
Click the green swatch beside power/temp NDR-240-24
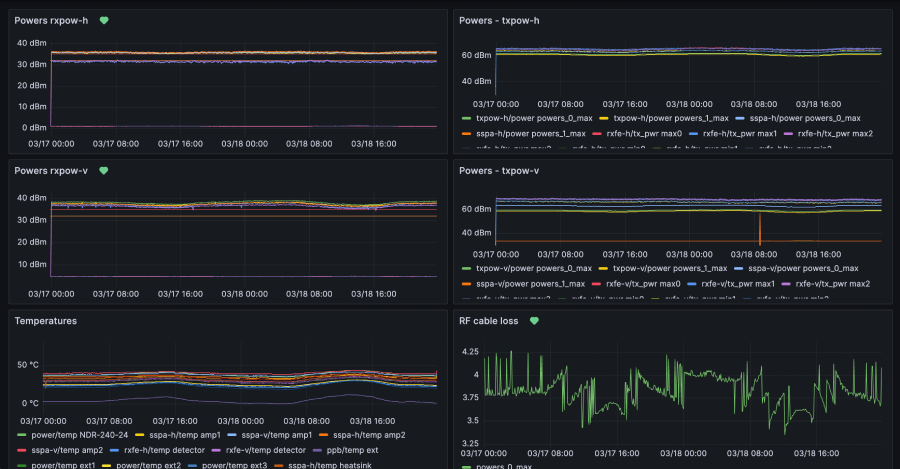(22, 435)
